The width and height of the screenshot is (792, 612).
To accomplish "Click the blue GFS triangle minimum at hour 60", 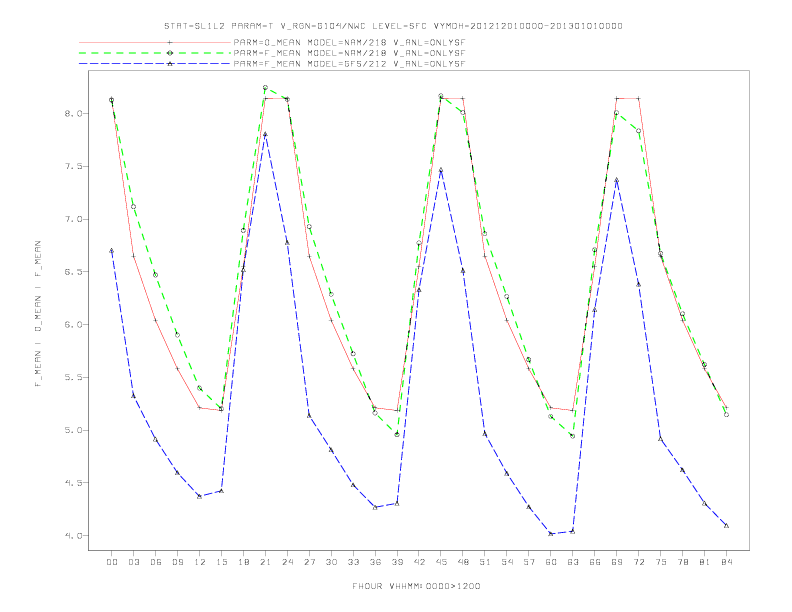I will click(551, 533).
